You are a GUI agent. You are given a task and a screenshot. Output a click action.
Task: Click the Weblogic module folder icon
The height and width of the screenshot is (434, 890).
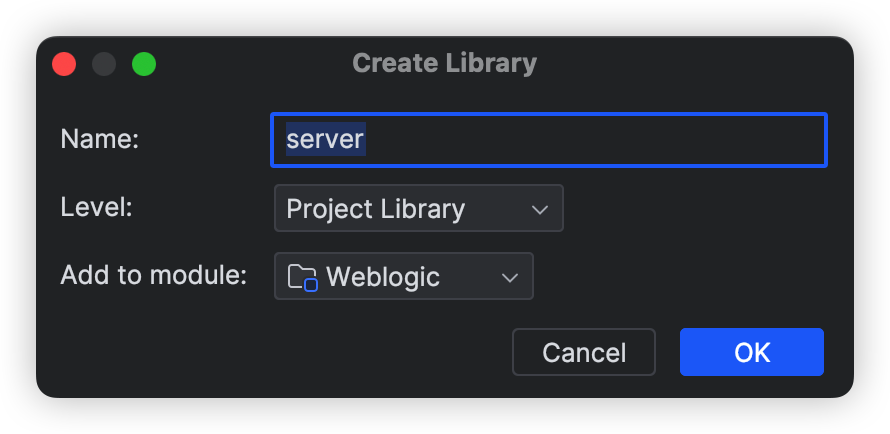[302, 277]
